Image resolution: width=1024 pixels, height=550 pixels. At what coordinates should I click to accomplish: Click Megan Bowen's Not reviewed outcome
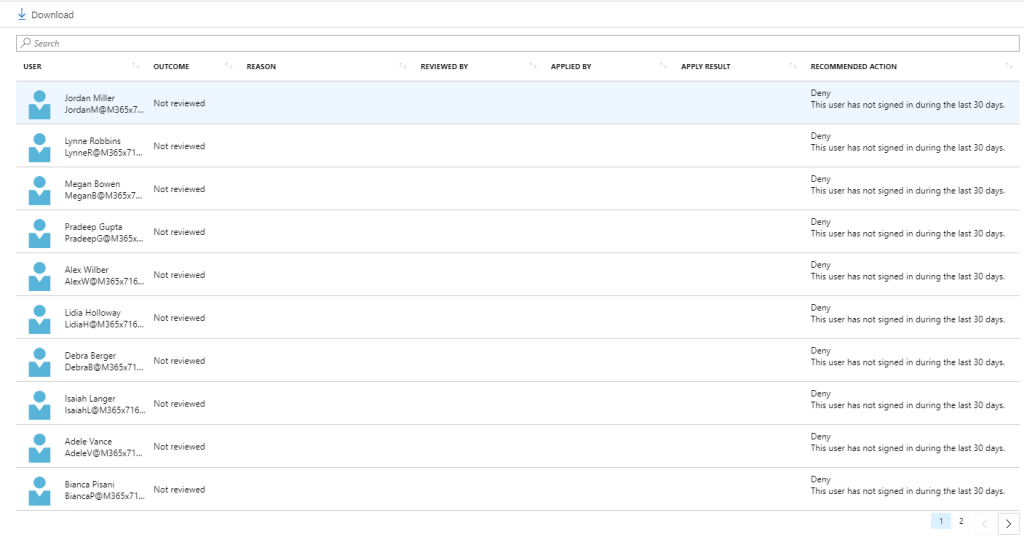(x=179, y=189)
